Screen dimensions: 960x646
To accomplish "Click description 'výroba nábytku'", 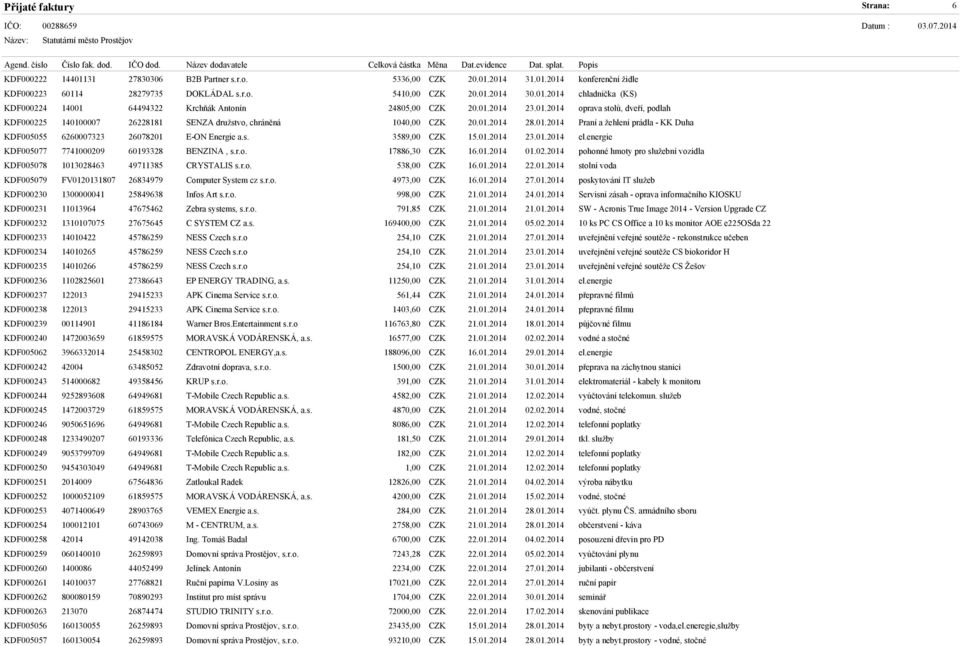I will click(x=605, y=483).
